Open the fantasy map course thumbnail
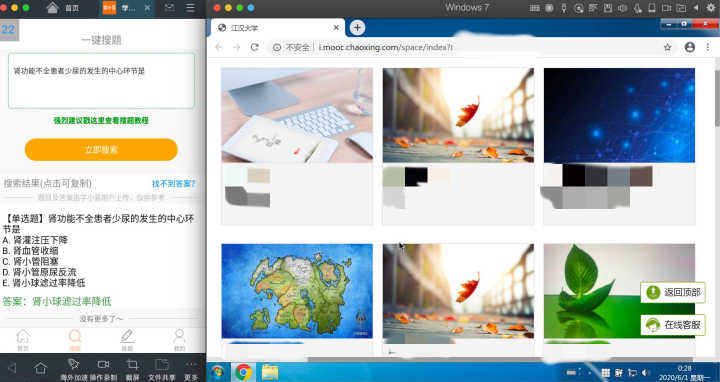Viewport: 720px width, 382px height. 297,291
